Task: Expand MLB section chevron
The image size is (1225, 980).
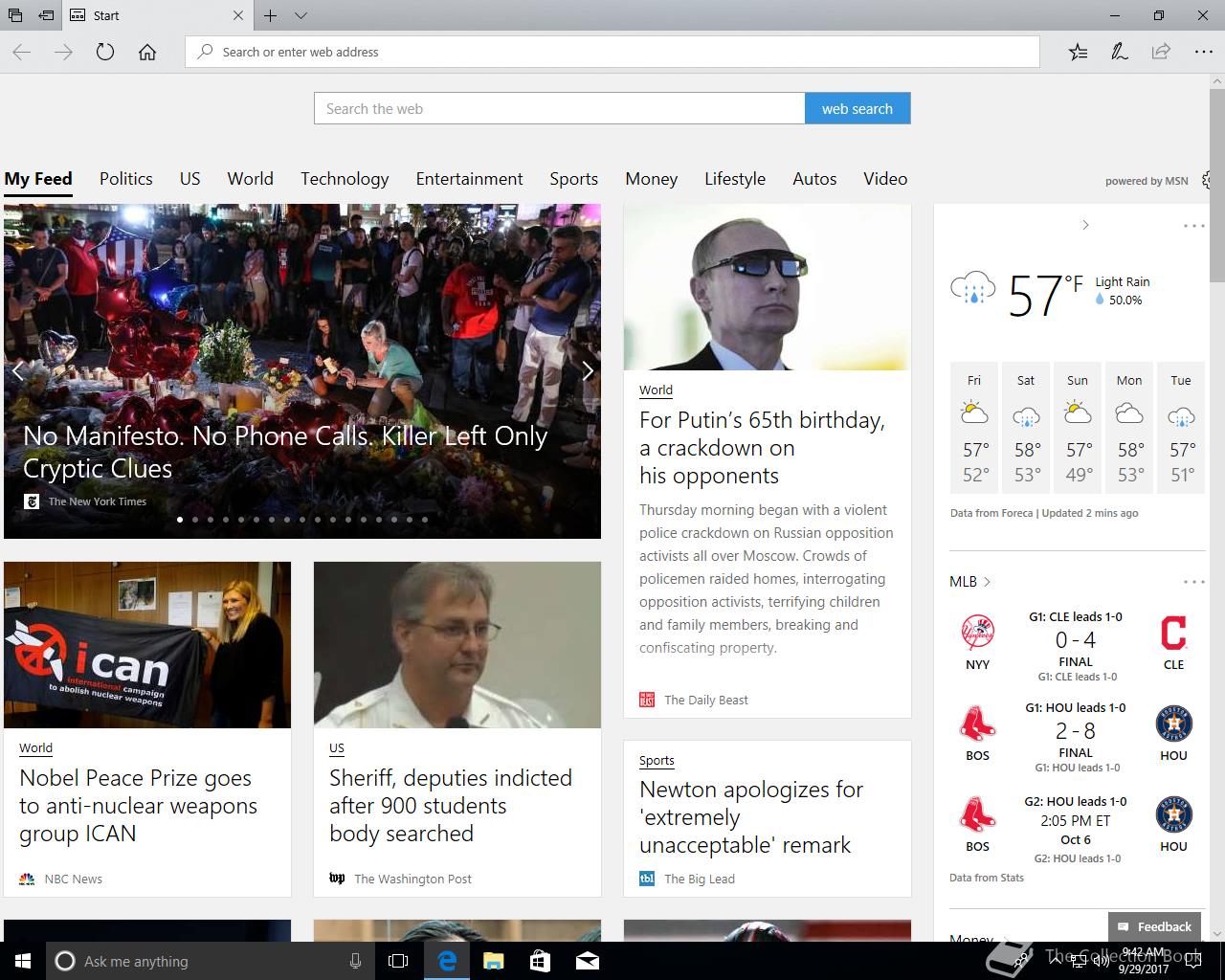Action: (x=987, y=582)
